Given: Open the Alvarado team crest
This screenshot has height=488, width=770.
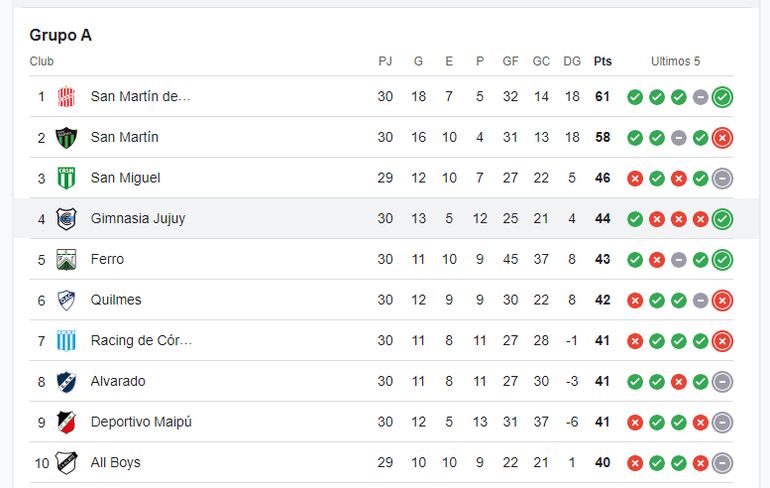Looking at the screenshot, I should (x=66, y=381).
